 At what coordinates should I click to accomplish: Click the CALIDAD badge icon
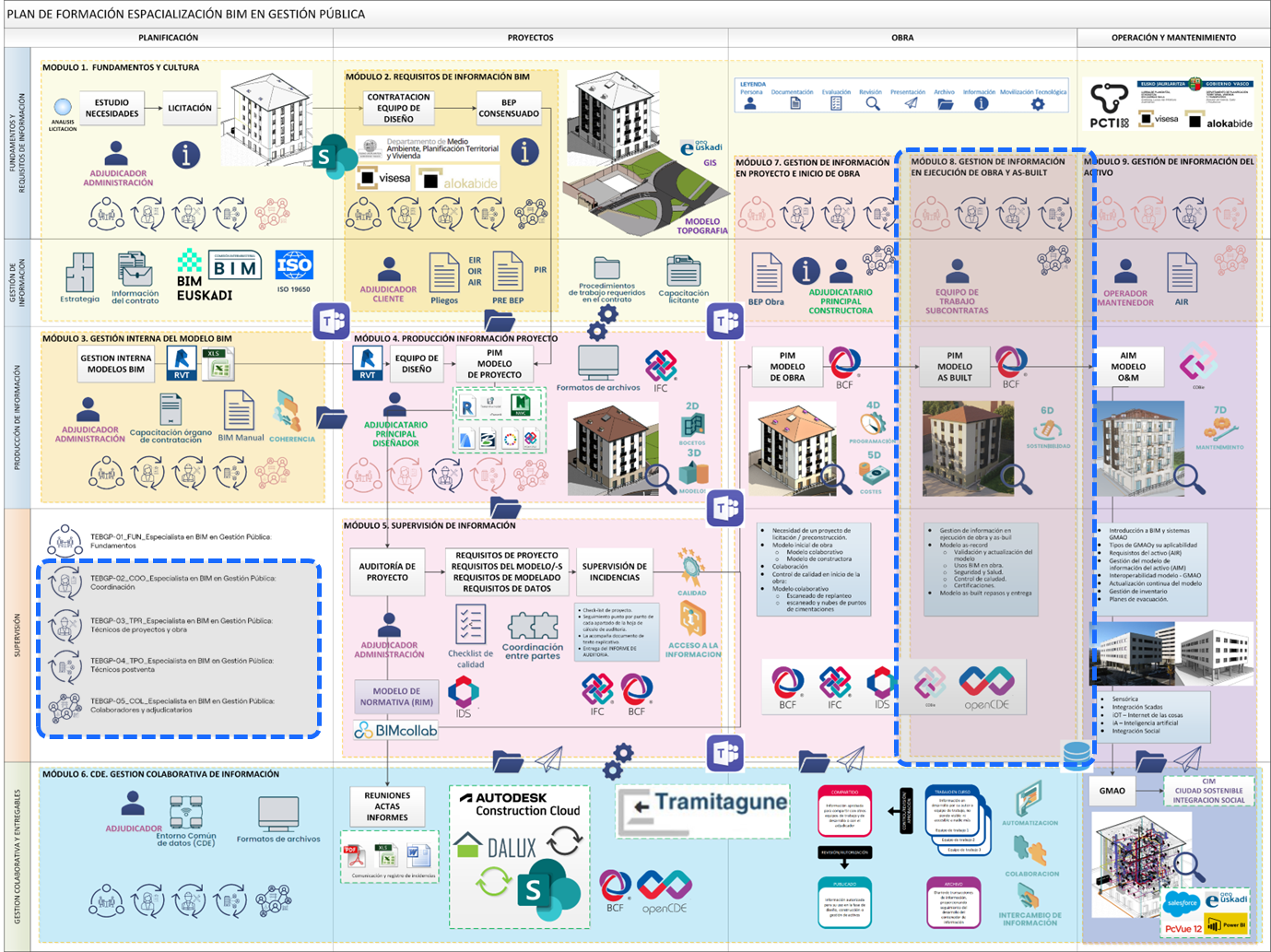[x=690, y=568]
